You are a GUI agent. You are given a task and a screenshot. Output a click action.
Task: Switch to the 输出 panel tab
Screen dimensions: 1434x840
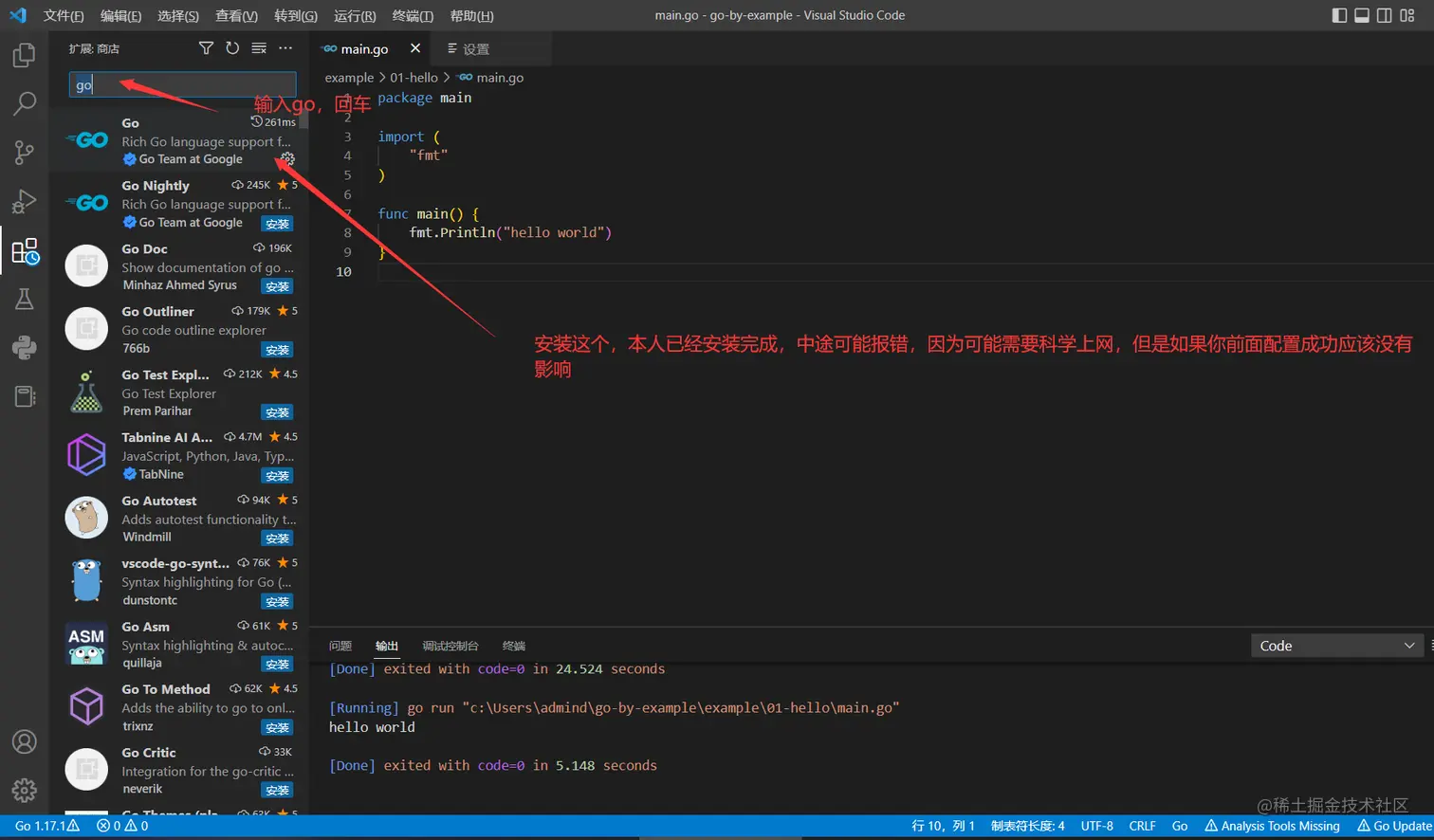pos(386,646)
